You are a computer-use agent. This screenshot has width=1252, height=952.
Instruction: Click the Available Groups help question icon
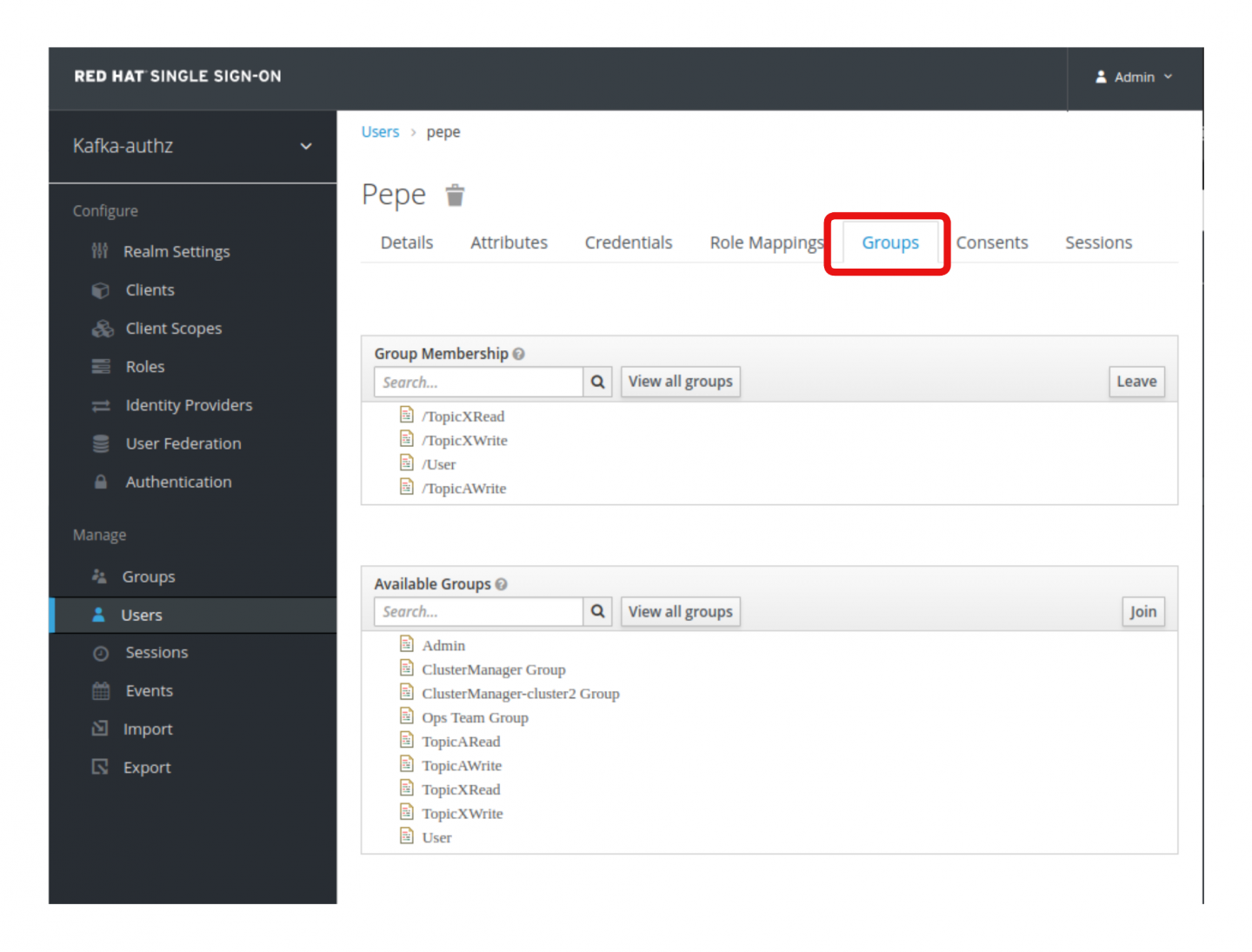[502, 584]
